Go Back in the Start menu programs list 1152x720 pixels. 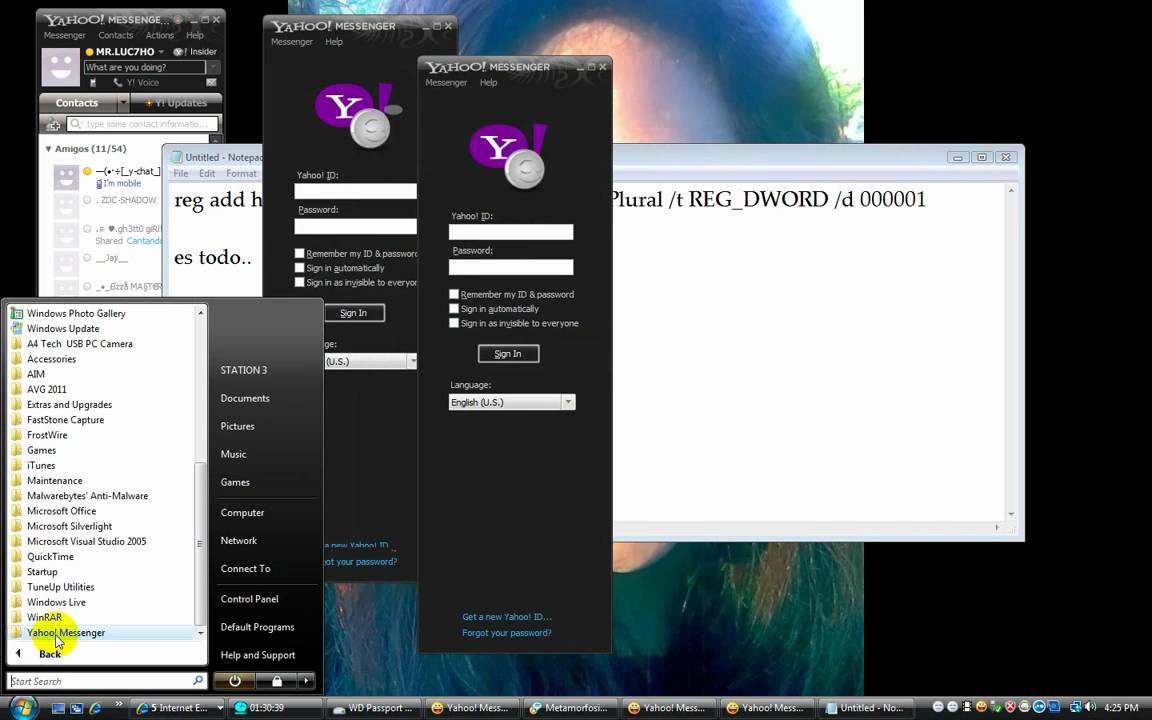[50, 654]
